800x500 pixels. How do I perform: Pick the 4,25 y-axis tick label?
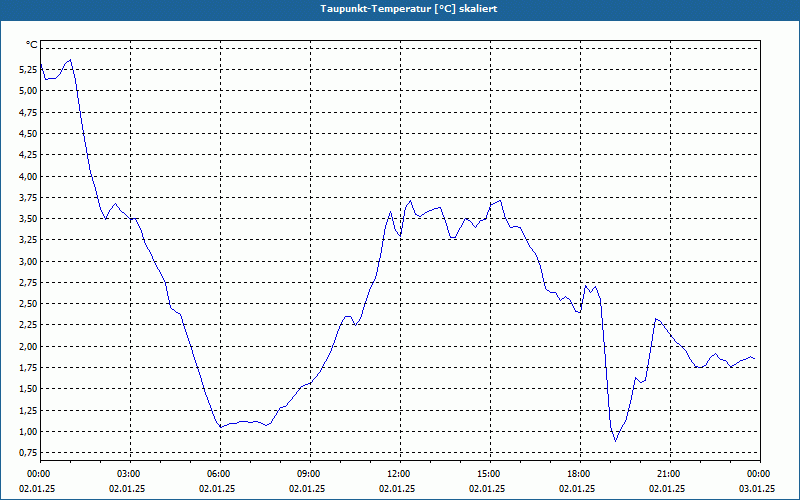pos(29,155)
